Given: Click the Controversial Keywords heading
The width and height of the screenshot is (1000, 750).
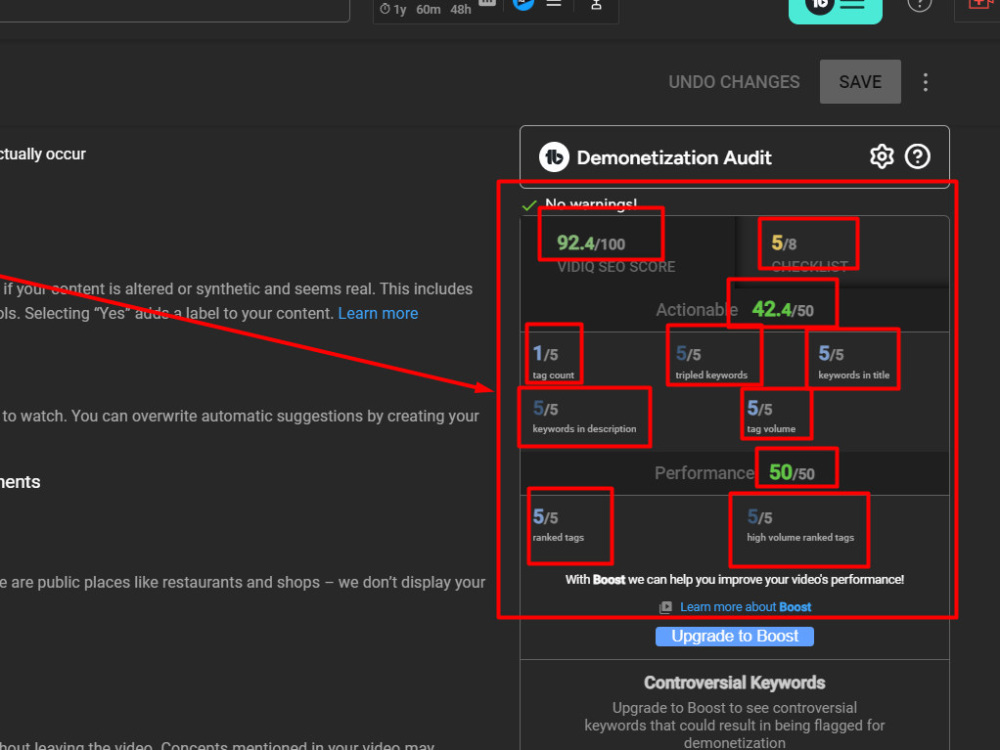Looking at the screenshot, I should 735,683.
